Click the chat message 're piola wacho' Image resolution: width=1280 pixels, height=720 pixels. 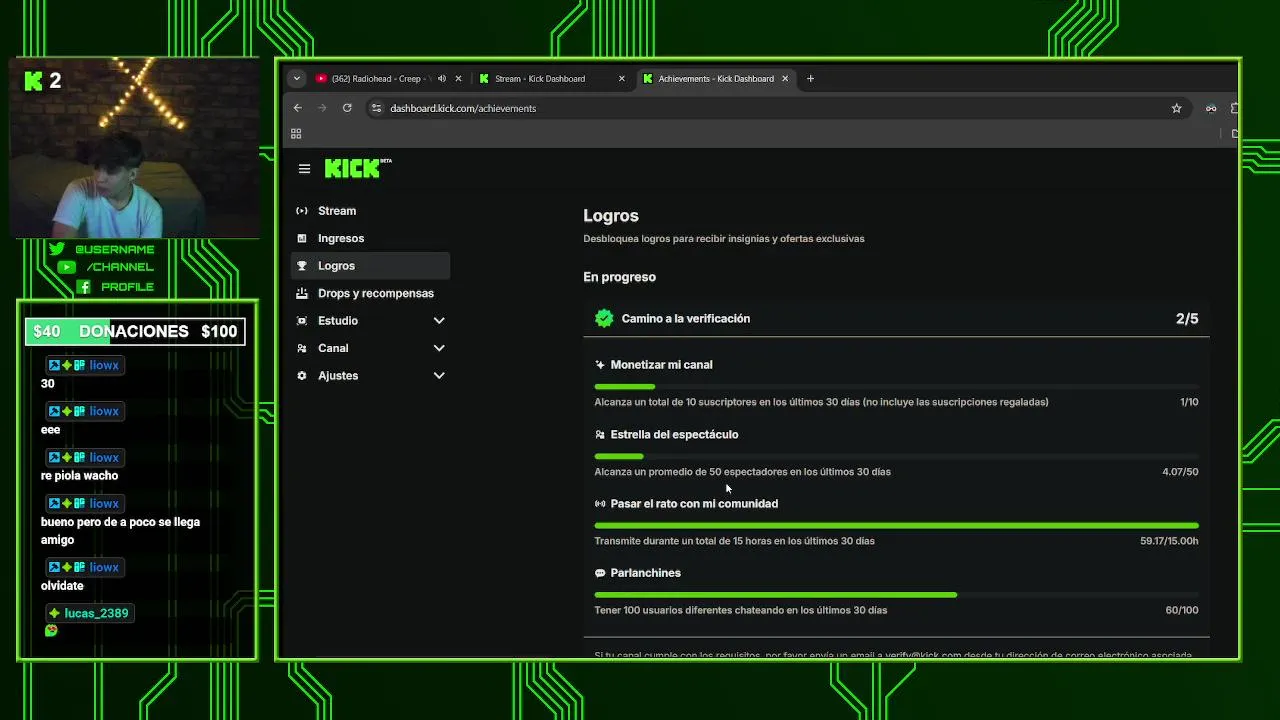coord(79,476)
